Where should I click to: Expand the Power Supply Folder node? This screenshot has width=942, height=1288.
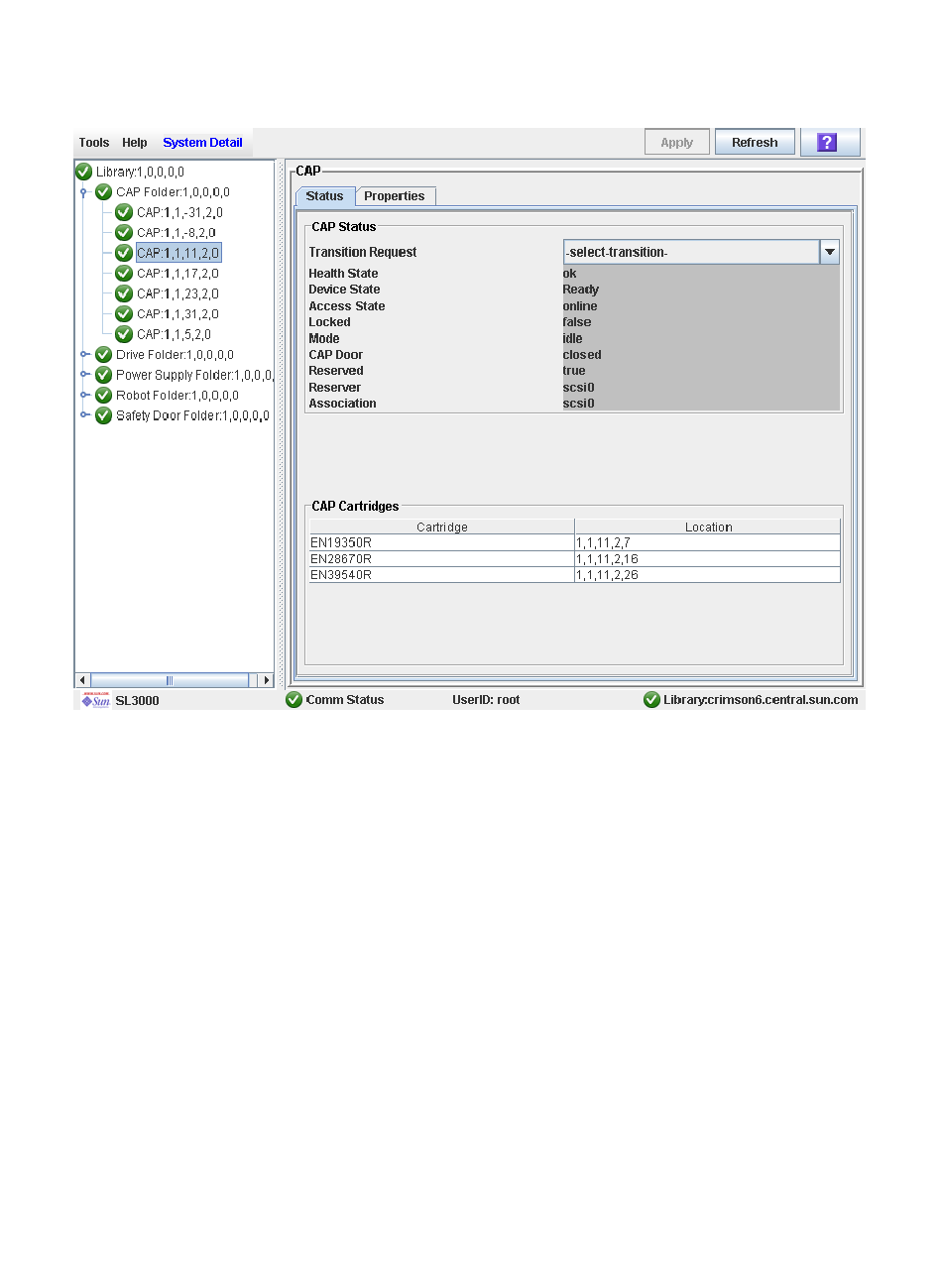(x=85, y=375)
